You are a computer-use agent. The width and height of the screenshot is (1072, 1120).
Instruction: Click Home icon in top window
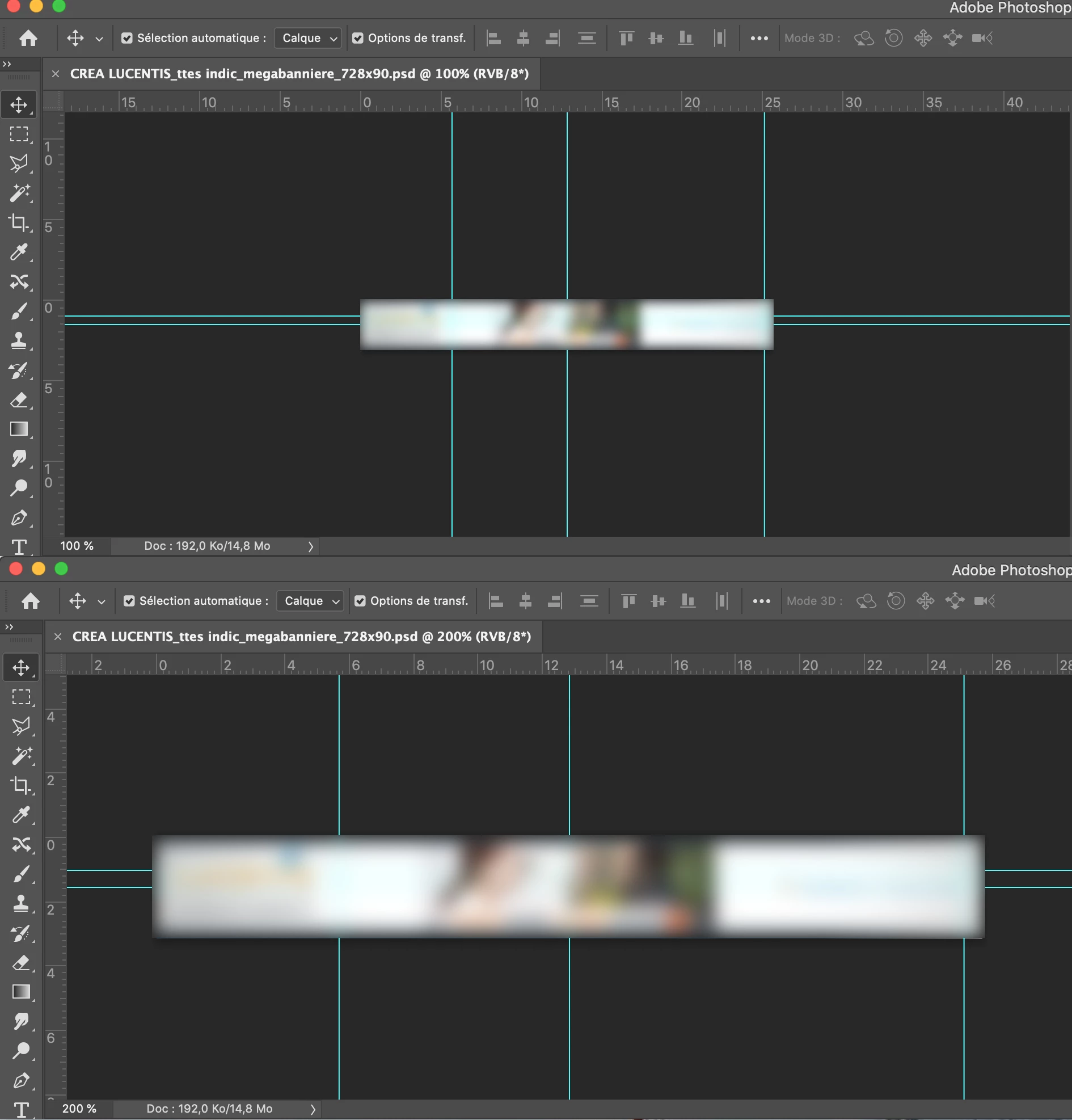coord(28,38)
